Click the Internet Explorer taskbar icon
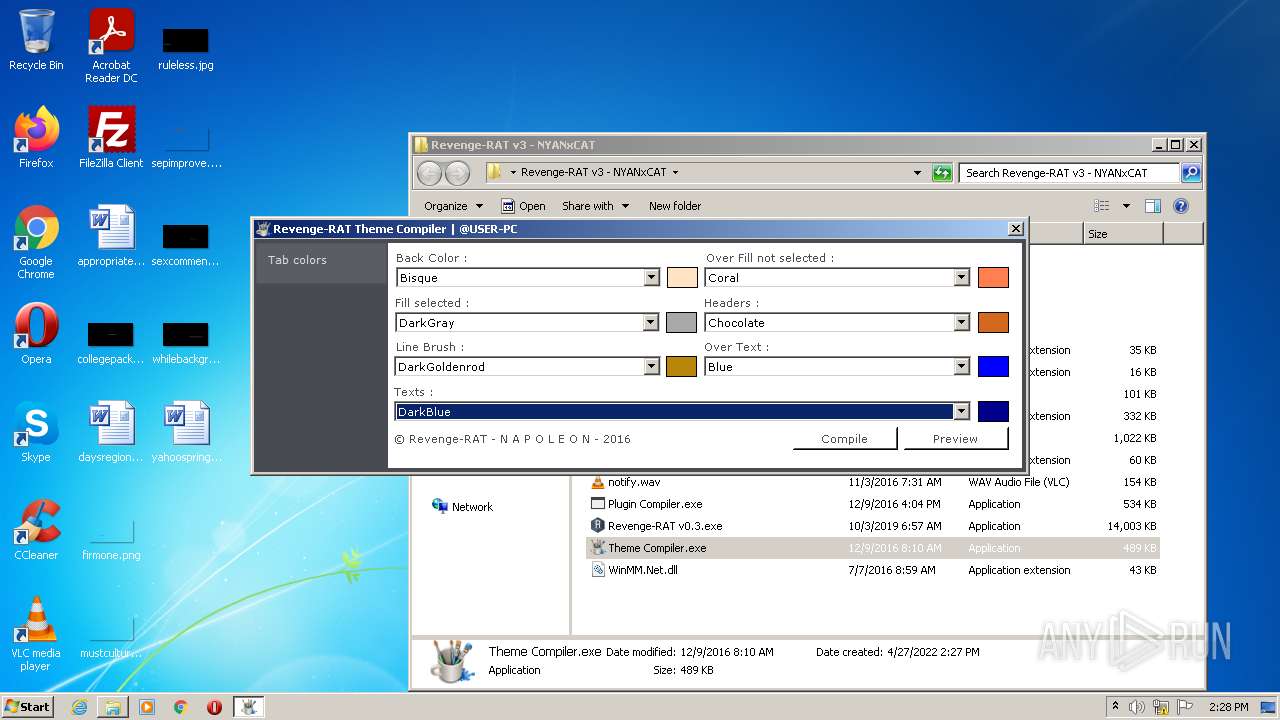 coord(79,707)
